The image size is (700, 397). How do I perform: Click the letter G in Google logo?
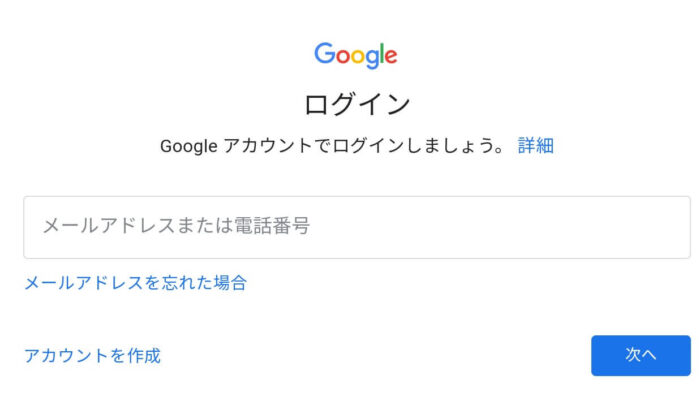coord(325,53)
